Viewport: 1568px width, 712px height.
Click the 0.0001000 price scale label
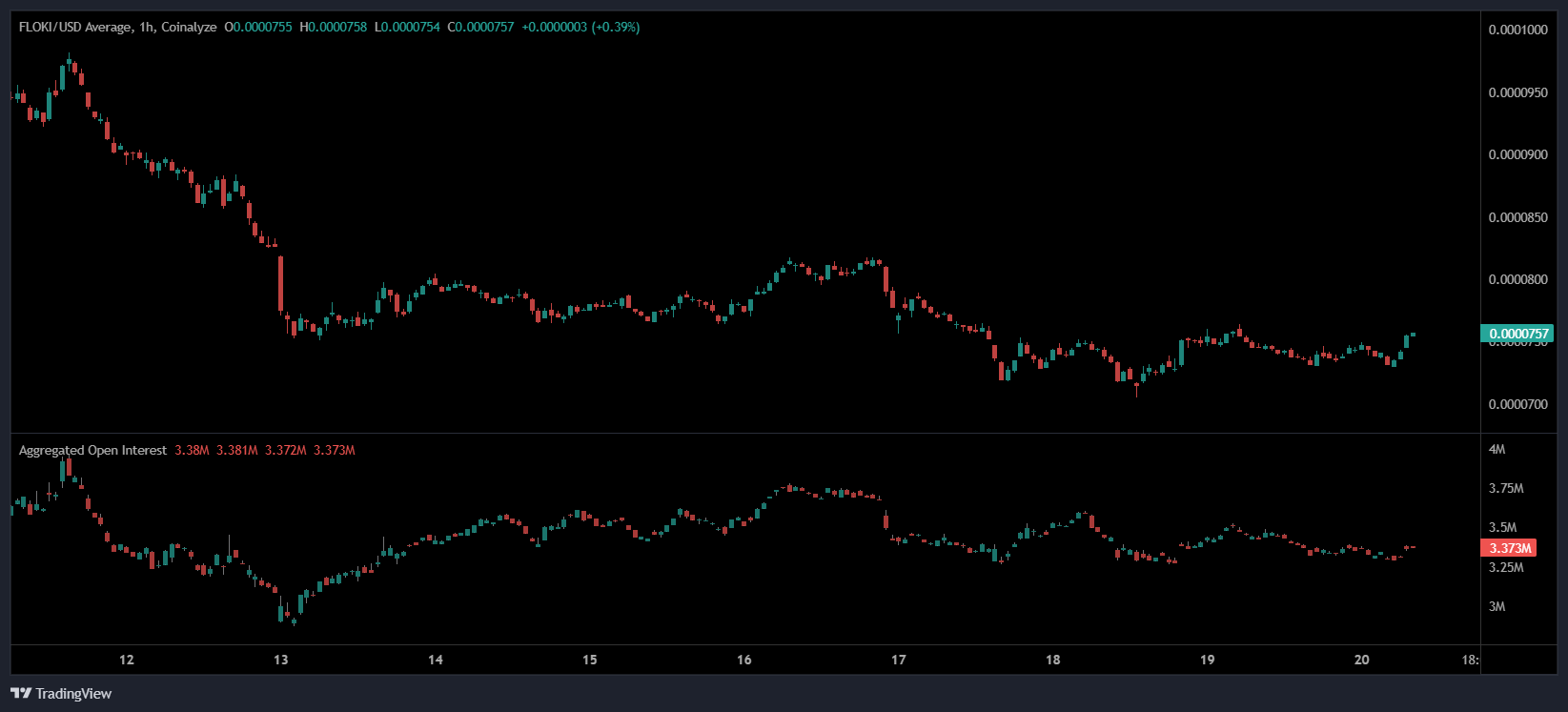point(1518,30)
